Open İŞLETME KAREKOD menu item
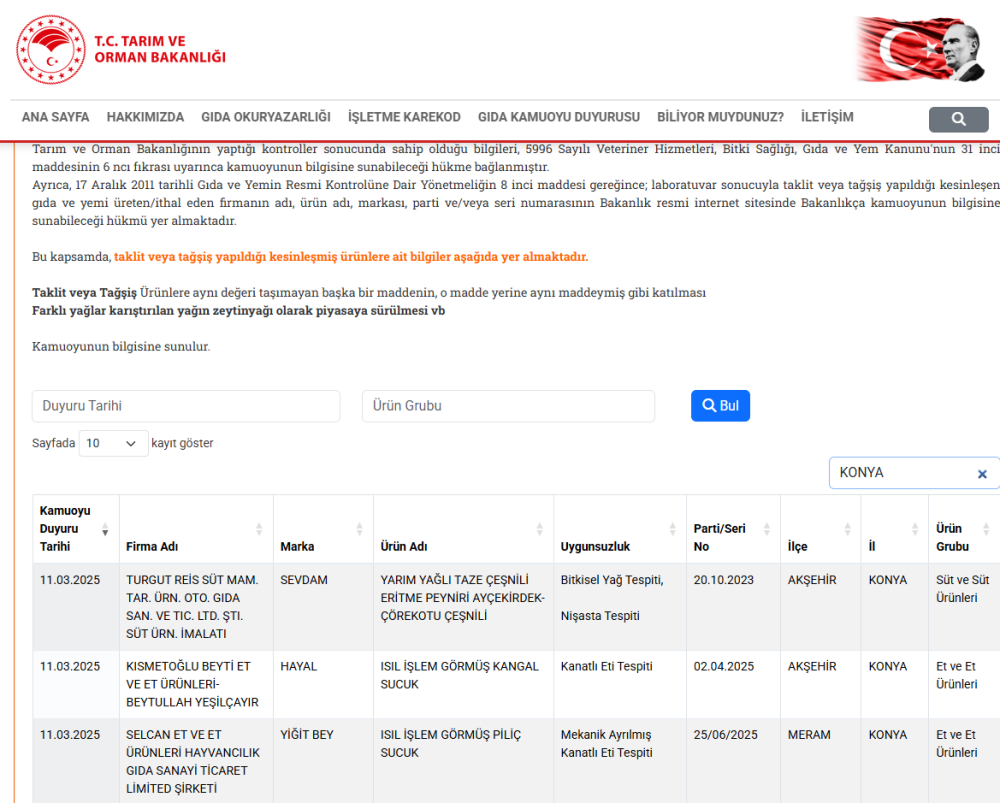This screenshot has height=803, width=1000. [404, 117]
